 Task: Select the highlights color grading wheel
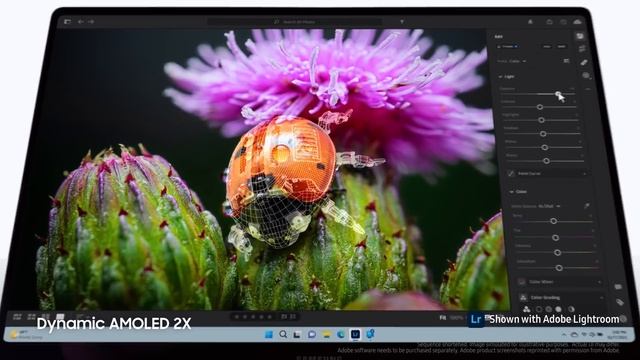coord(558,309)
